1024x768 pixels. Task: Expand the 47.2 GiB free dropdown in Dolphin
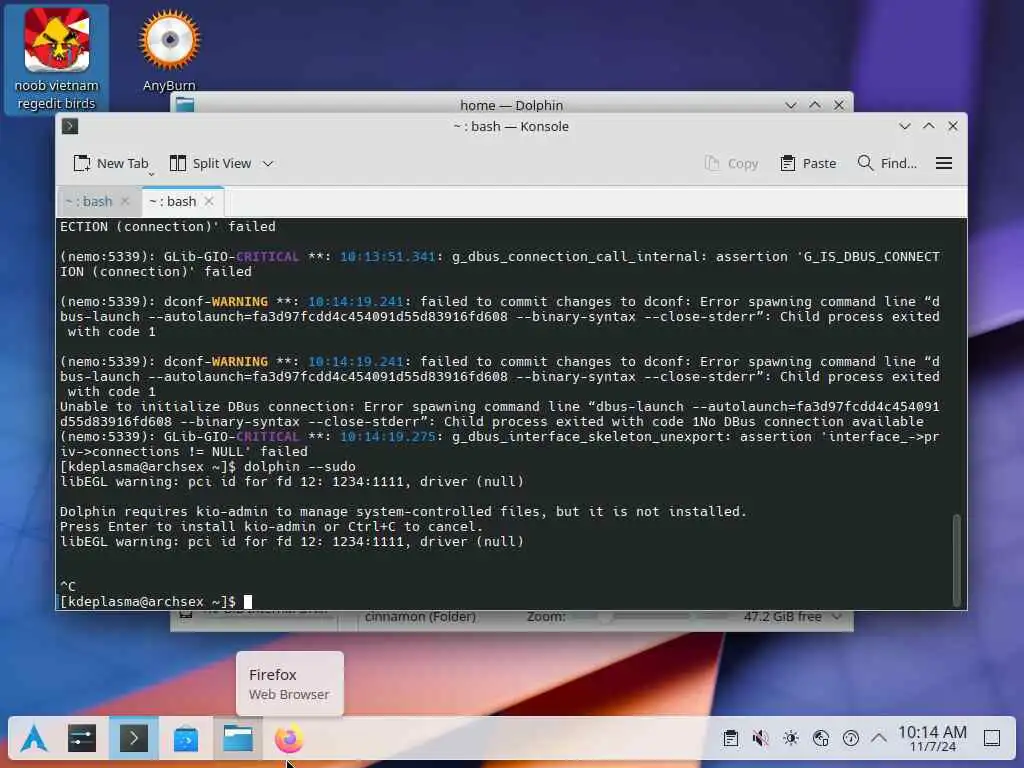coord(837,616)
